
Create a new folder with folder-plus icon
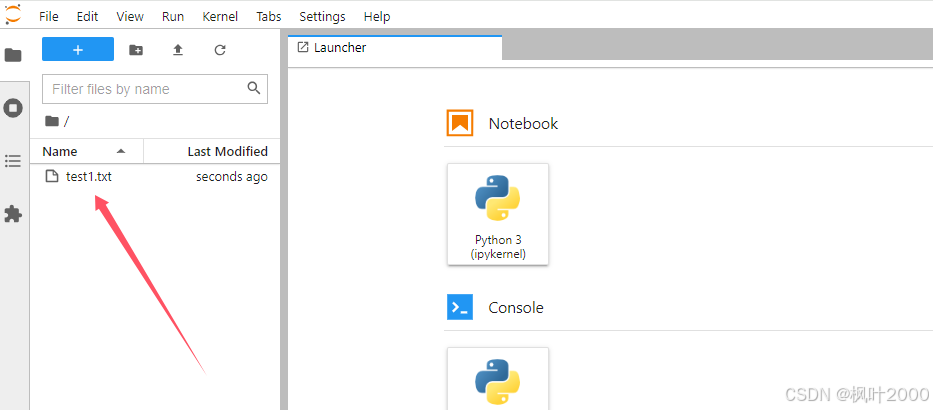click(x=136, y=50)
